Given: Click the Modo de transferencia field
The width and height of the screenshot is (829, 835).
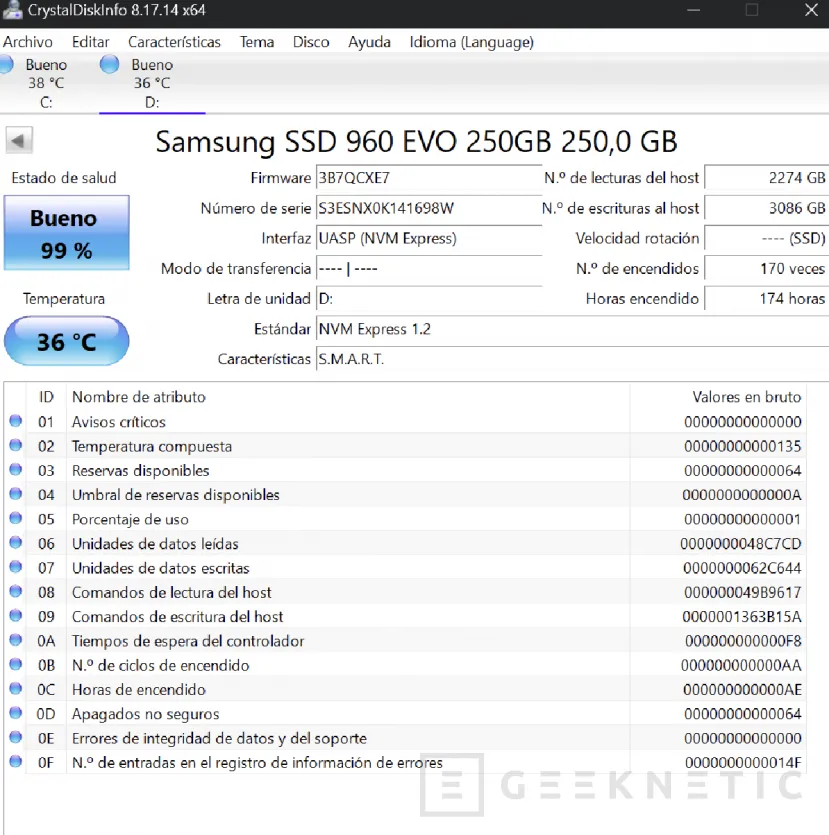Looking at the screenshot, I should coord(429,269).
